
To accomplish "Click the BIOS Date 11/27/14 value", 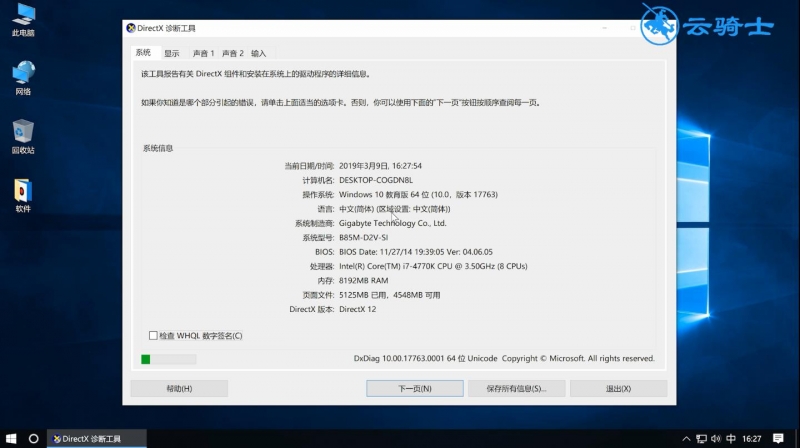I will pos(416,252).
